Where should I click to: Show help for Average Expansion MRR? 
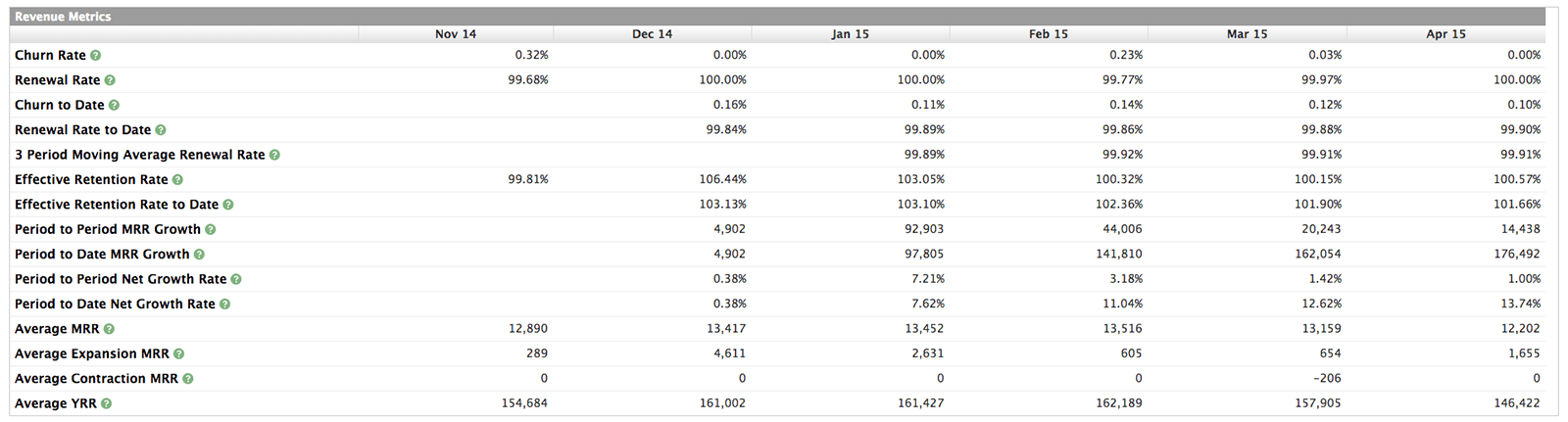tap(178, 354)
